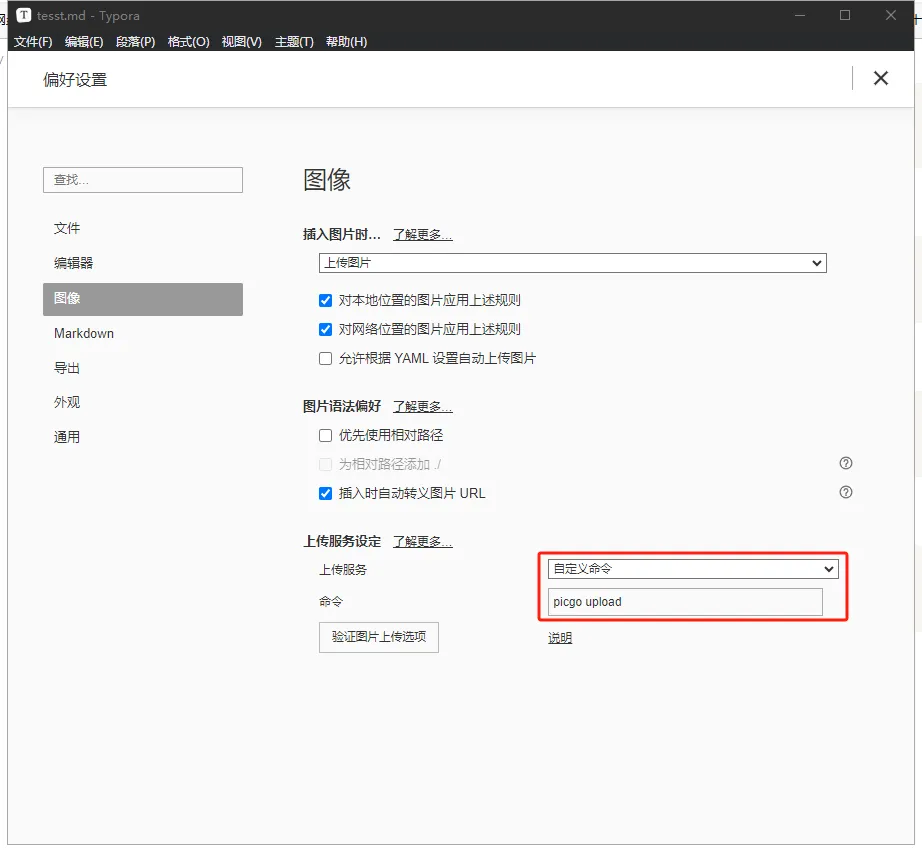Open help icon beside 为相对路径添加 ./ option
This screenshot has height=852, width=922.
click(846, 463)
